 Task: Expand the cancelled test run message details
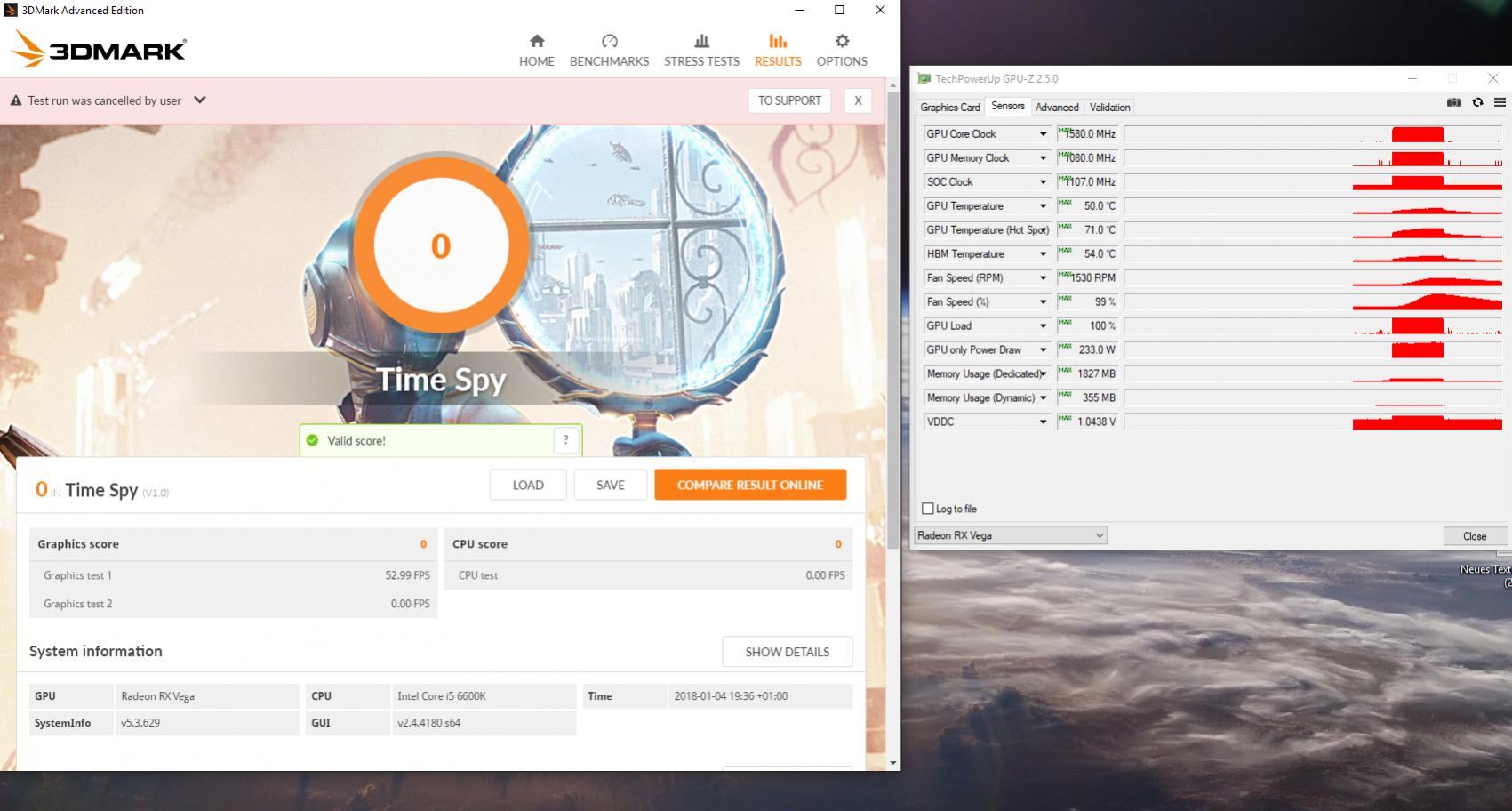pyautogui.click(x=200, y=100)
